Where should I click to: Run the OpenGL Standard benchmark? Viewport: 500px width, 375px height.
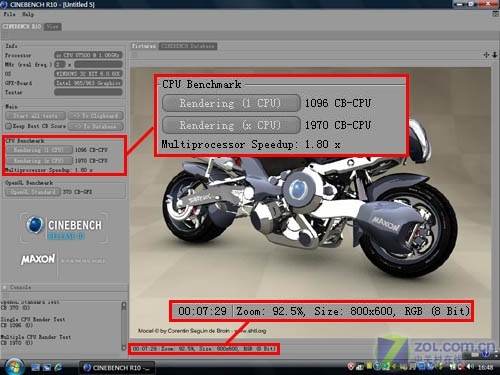33,192
